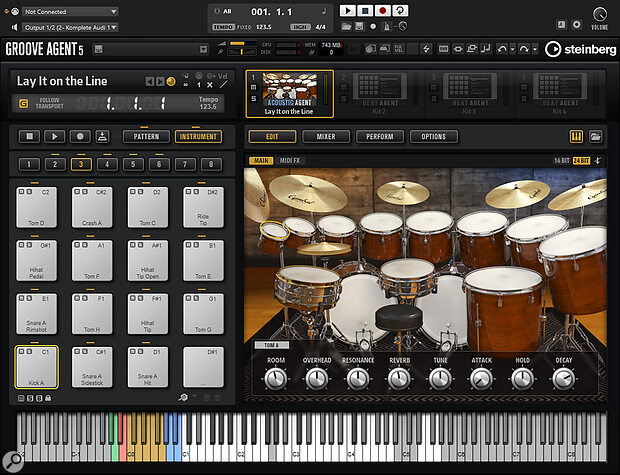Select pad group 5 button
Image resolution: width=620 pixels, height=475 pixels.
point(132,164)
